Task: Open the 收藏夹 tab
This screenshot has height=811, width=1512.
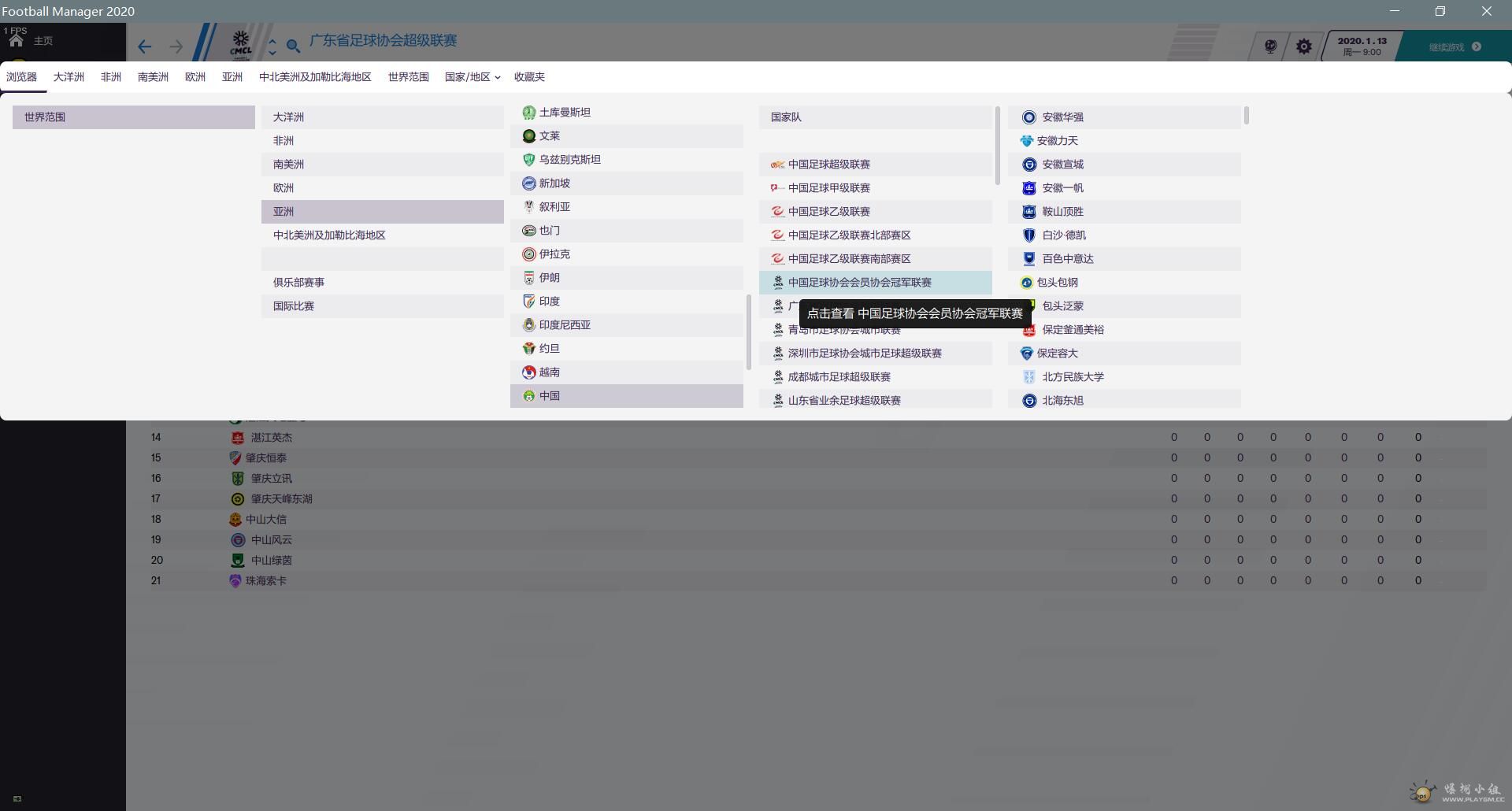Action: [529, 76]
